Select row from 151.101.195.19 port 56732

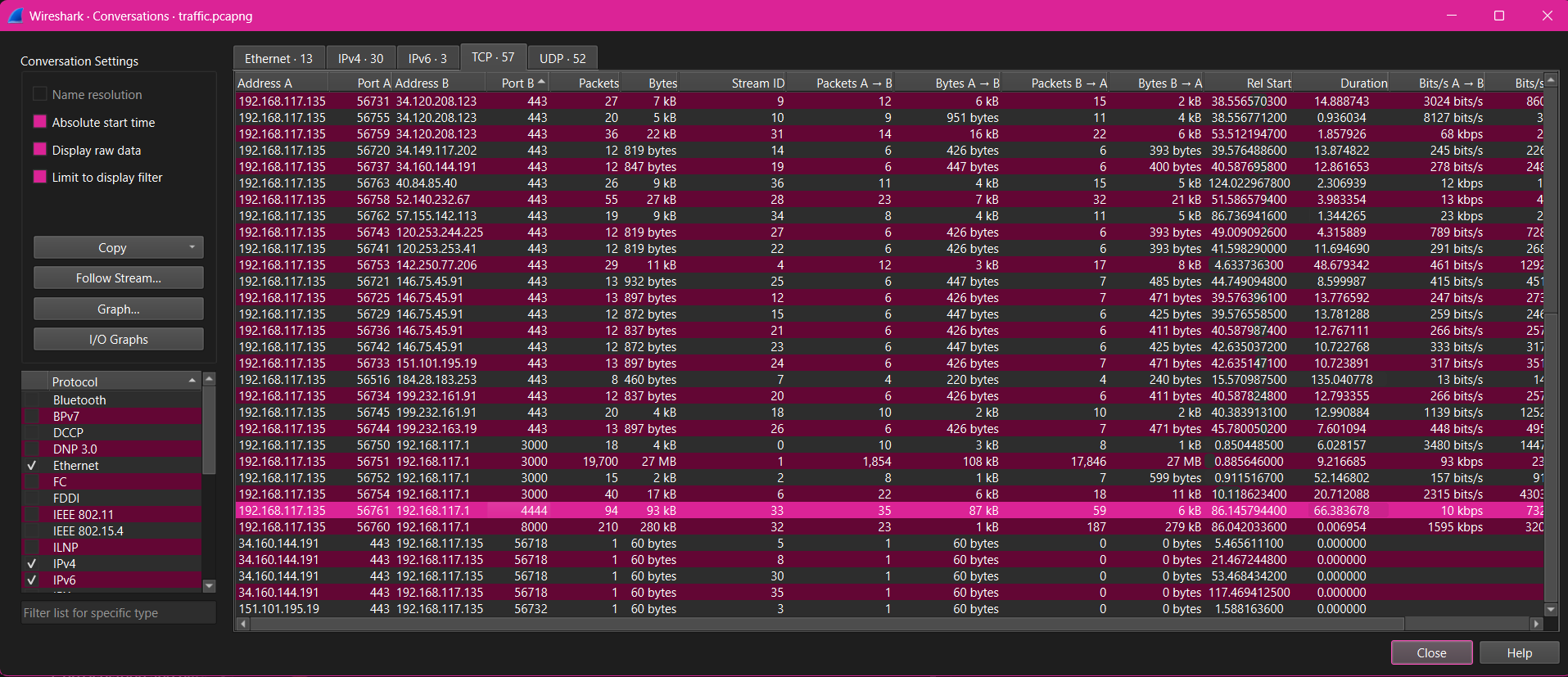point(889,608)
